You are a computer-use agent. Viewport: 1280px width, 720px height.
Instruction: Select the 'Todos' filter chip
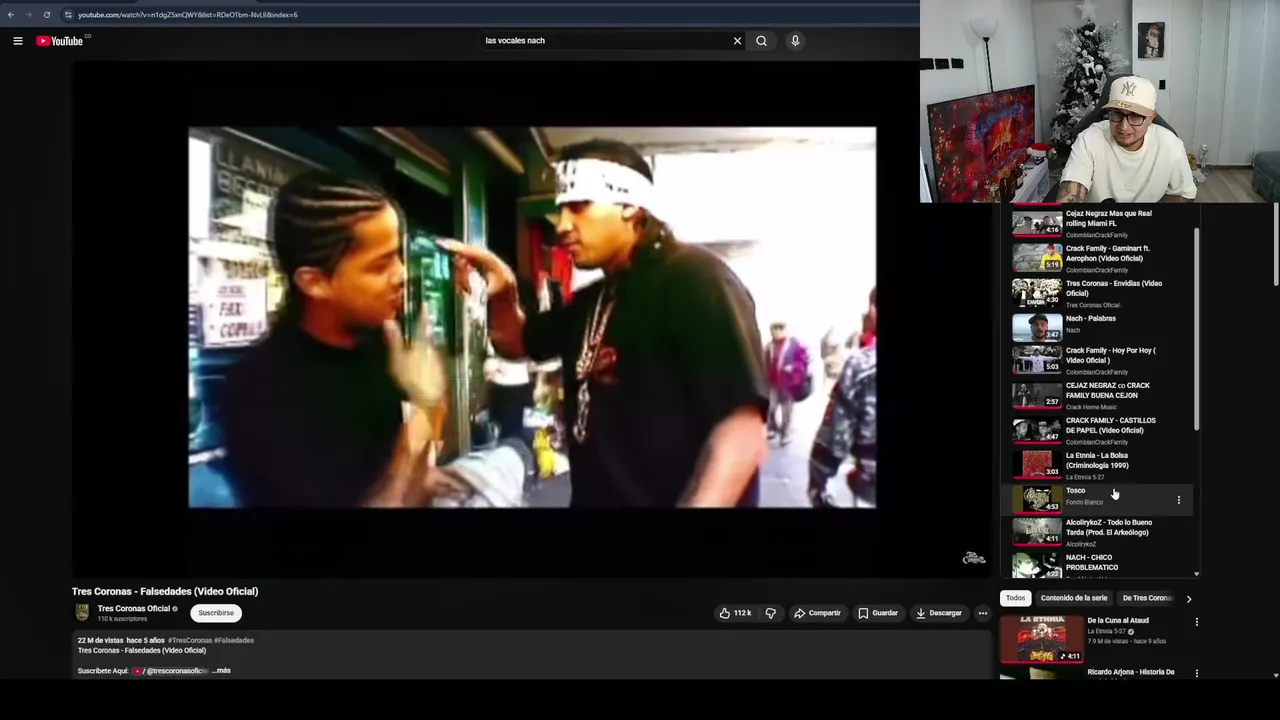(x=1015, y=598)
